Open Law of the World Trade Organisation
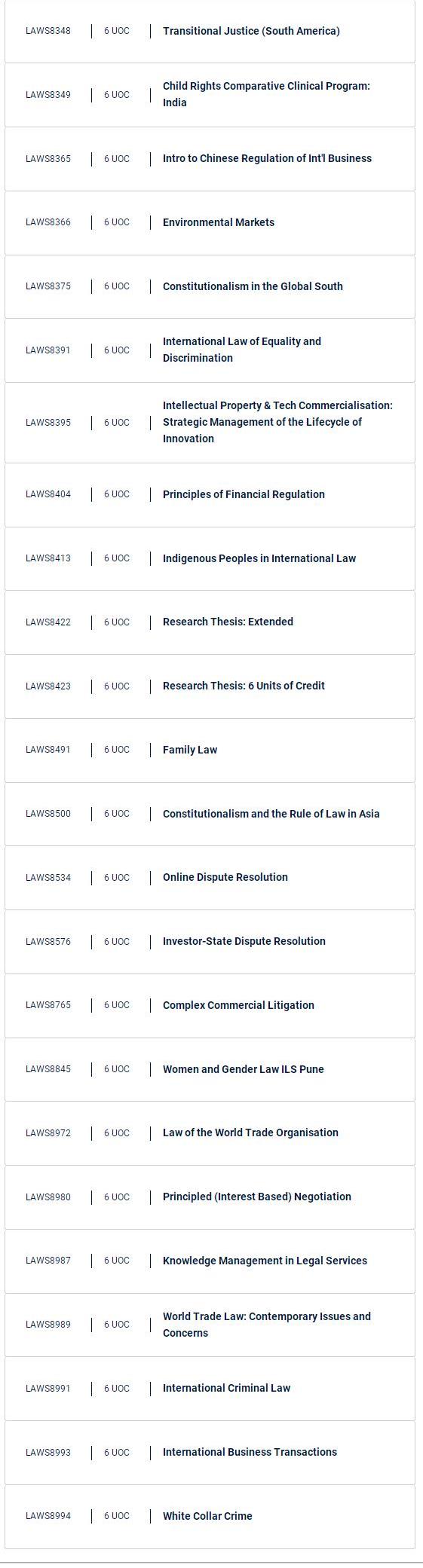Image resolution: width=423 pixels, height=1568 pixels. tap(210, 1133)
